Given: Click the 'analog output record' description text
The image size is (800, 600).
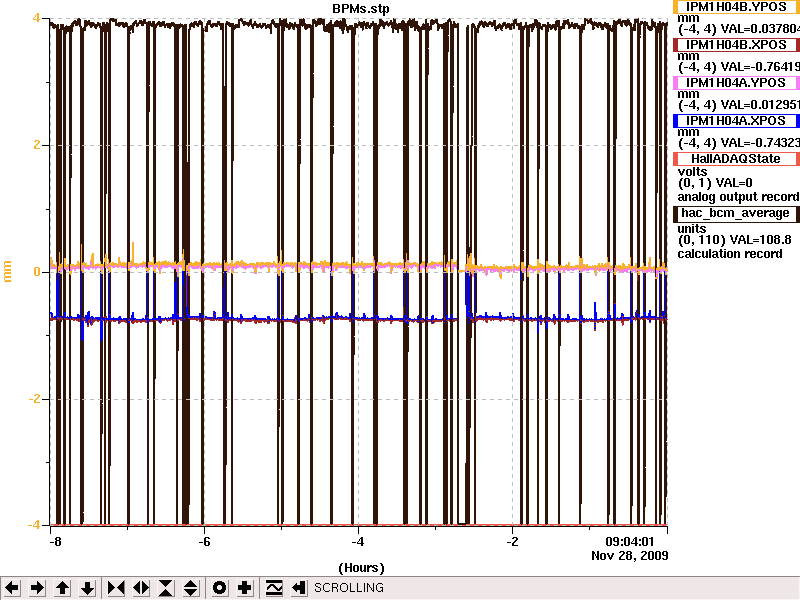Looking at the screenshot, I should point(738,197).
